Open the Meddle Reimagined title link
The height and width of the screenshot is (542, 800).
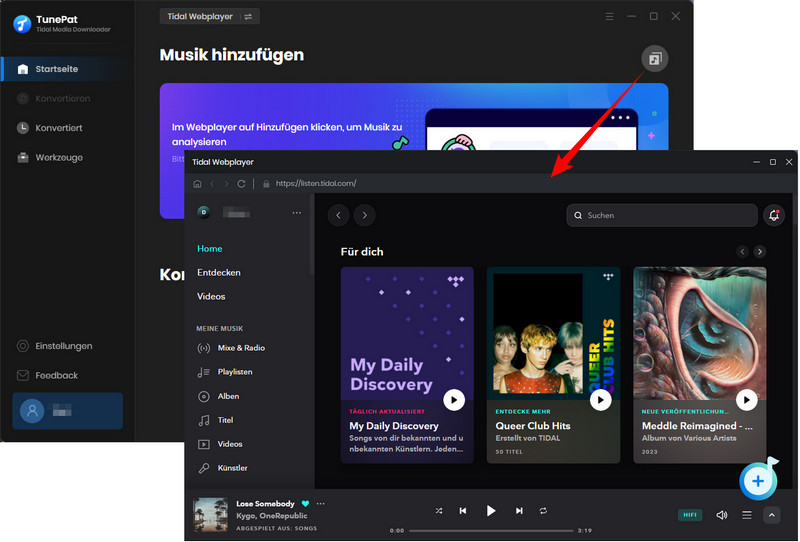697,426
